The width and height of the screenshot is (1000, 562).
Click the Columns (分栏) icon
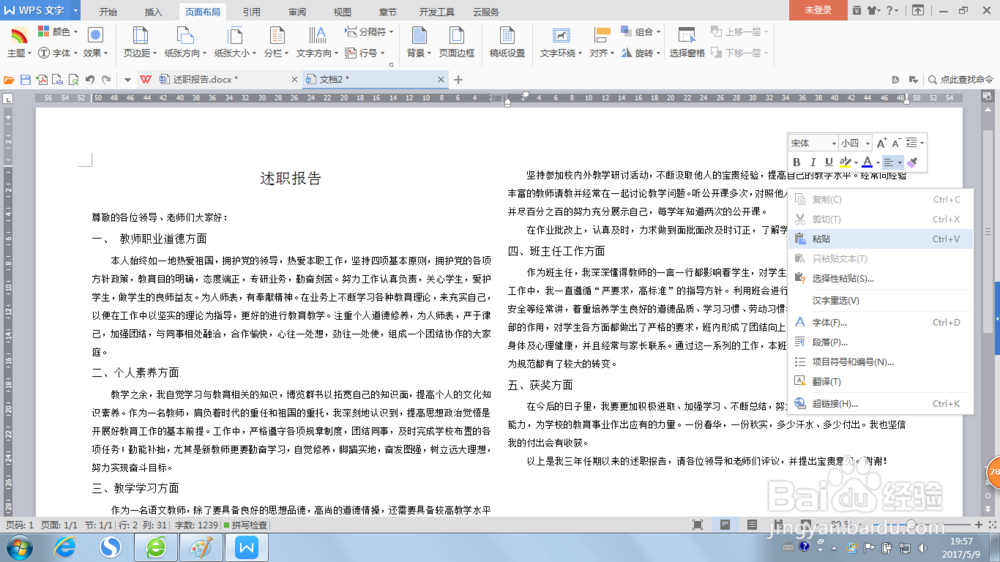(x=276, y=36)
